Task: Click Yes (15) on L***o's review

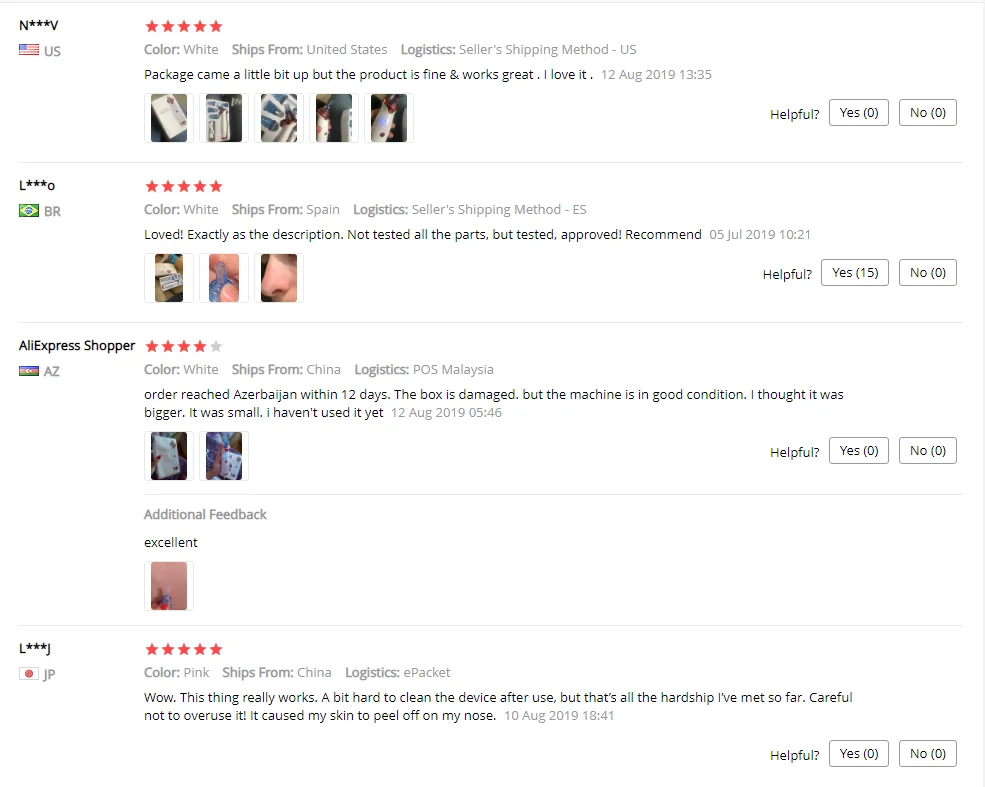Action: point(855,273)
